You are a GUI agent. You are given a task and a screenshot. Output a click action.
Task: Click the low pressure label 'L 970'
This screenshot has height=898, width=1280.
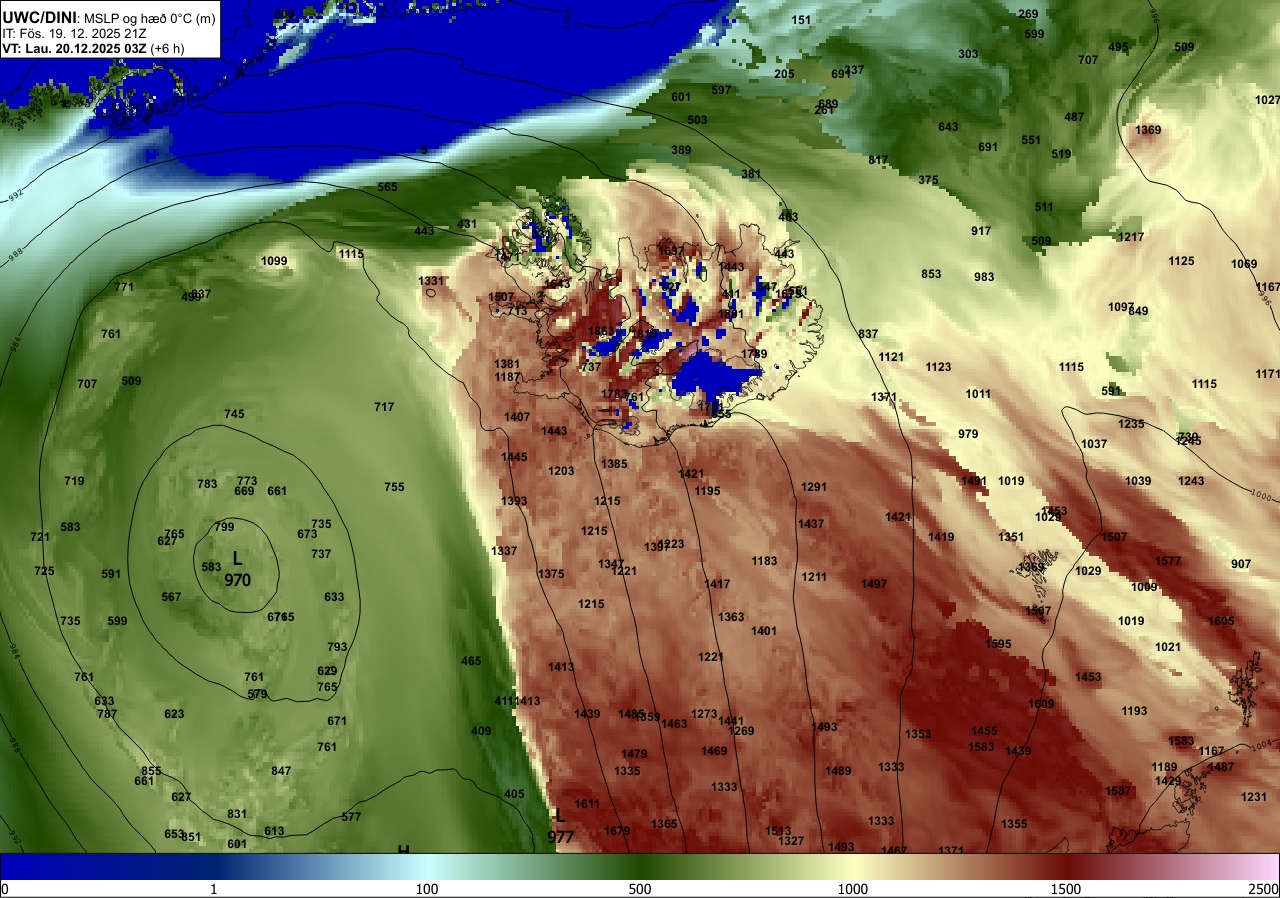pyautogui.click(x=237, y=569)
